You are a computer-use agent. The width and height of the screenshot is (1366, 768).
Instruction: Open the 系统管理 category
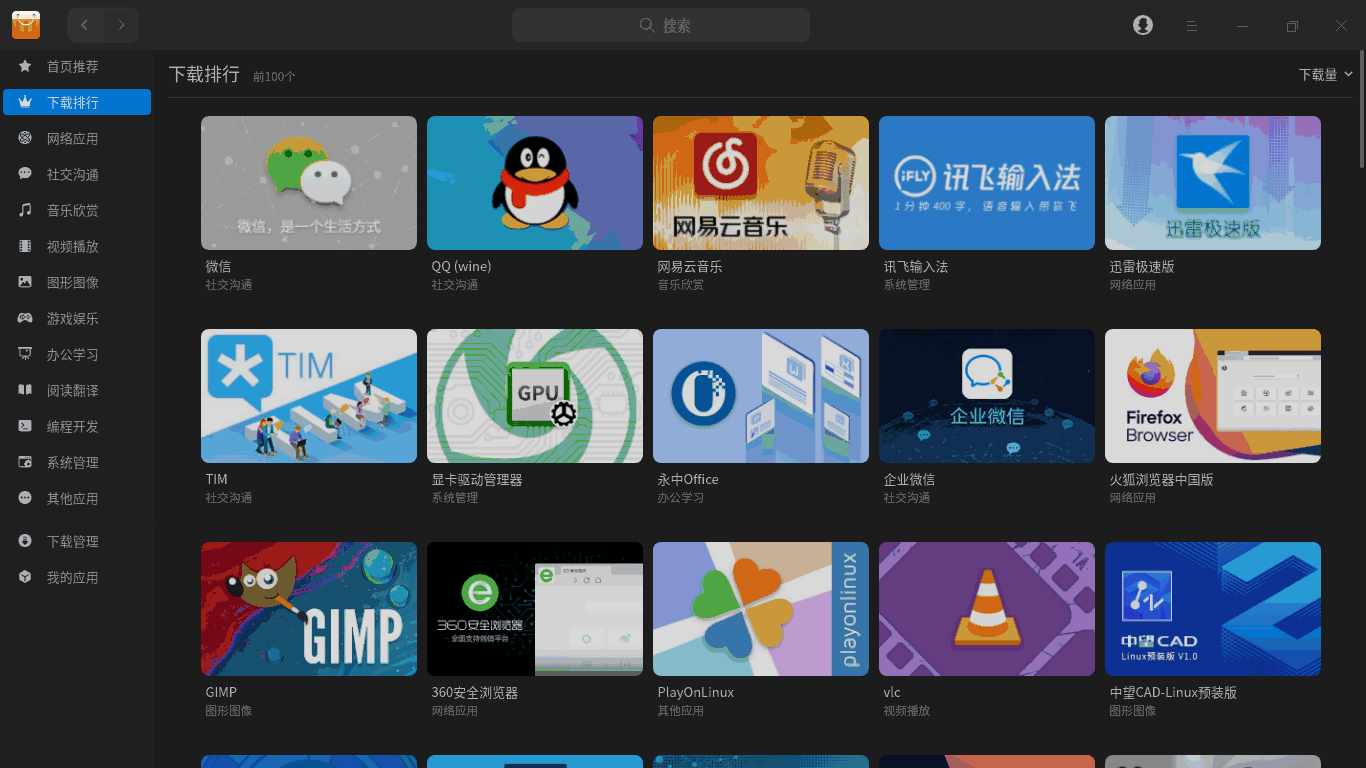[x=77, y=462]
